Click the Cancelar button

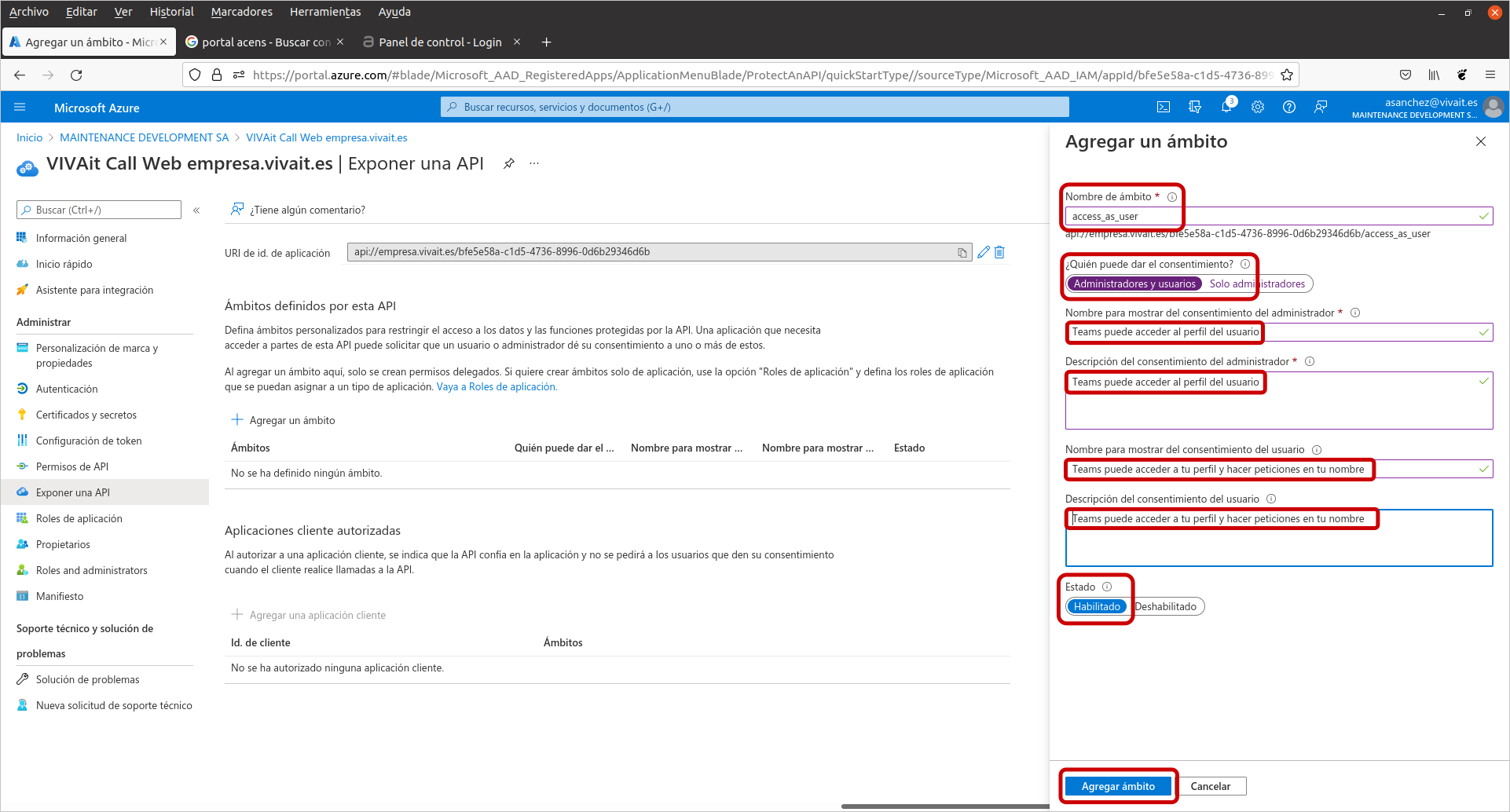pos(1211,787)
